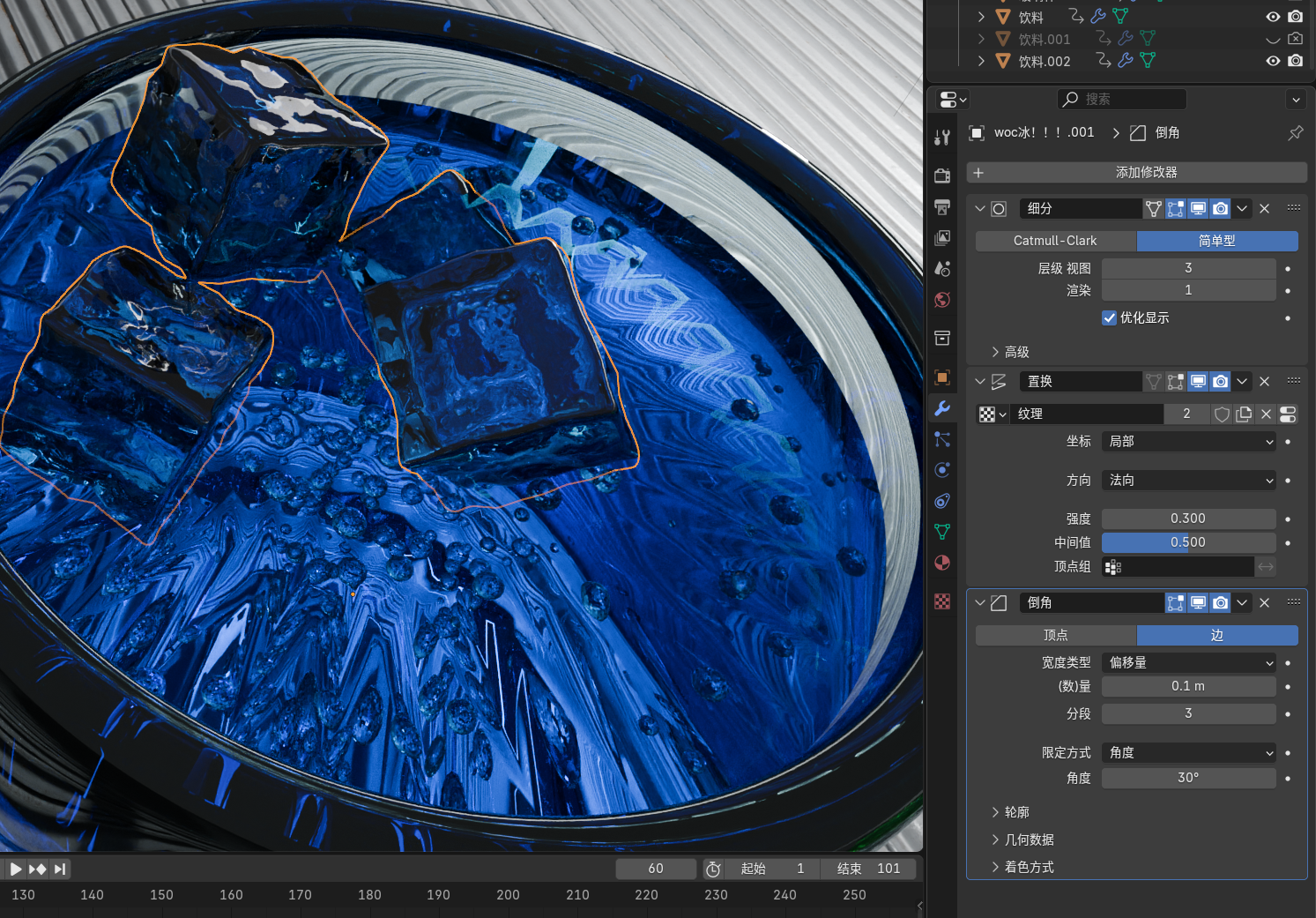Collapse the 置换 modifier panel
The image size is (1316, 918).
click(x=980, y=382)
